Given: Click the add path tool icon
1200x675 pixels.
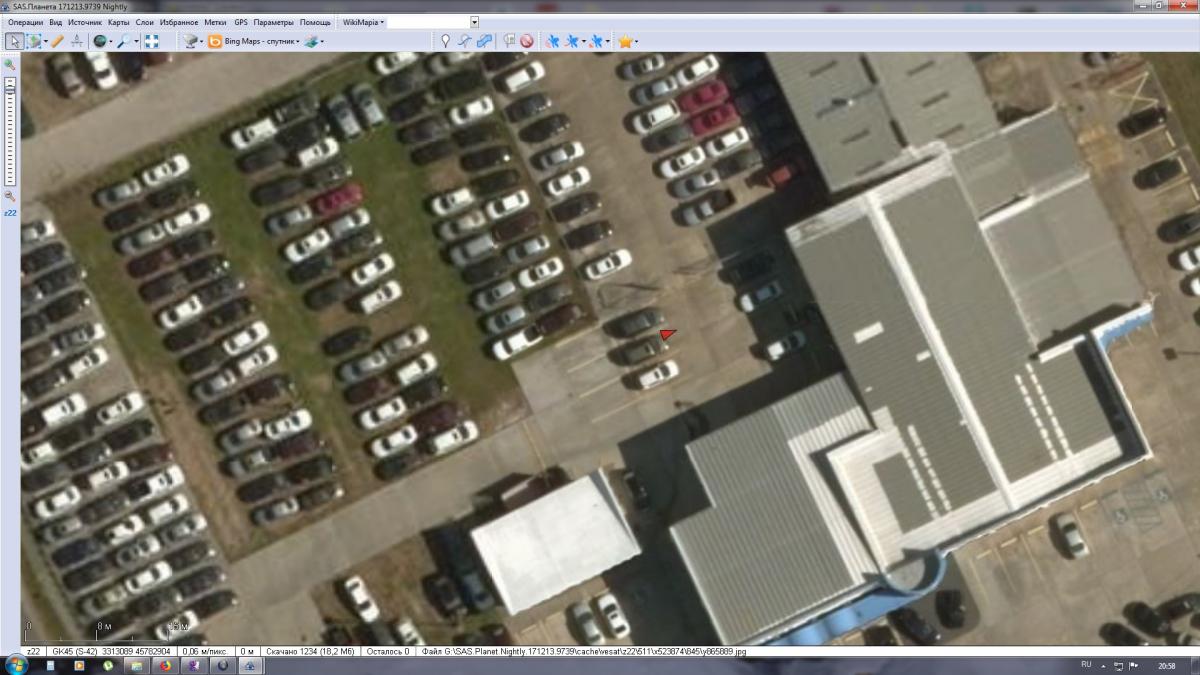Looking at the screenshot, I should pos(465,41).
